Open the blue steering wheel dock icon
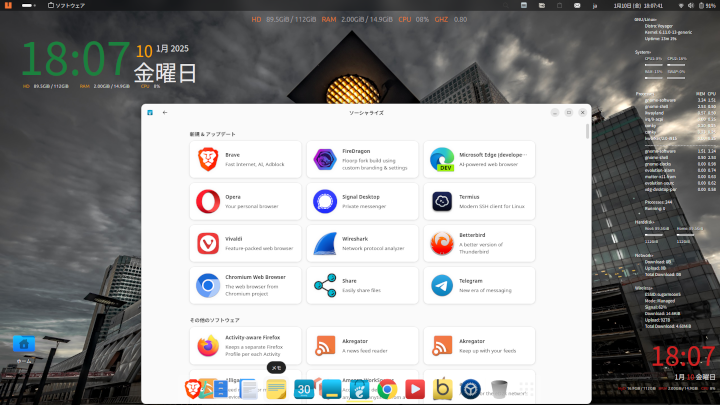This screenshot has height=405, width=720. (x=470, y=389)
